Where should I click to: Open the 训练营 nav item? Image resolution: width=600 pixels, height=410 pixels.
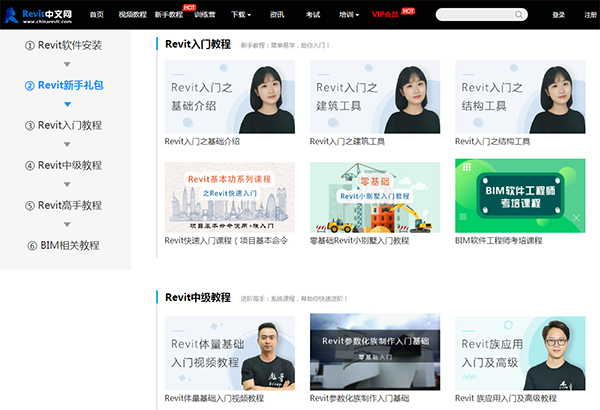(x=204, y=15)
